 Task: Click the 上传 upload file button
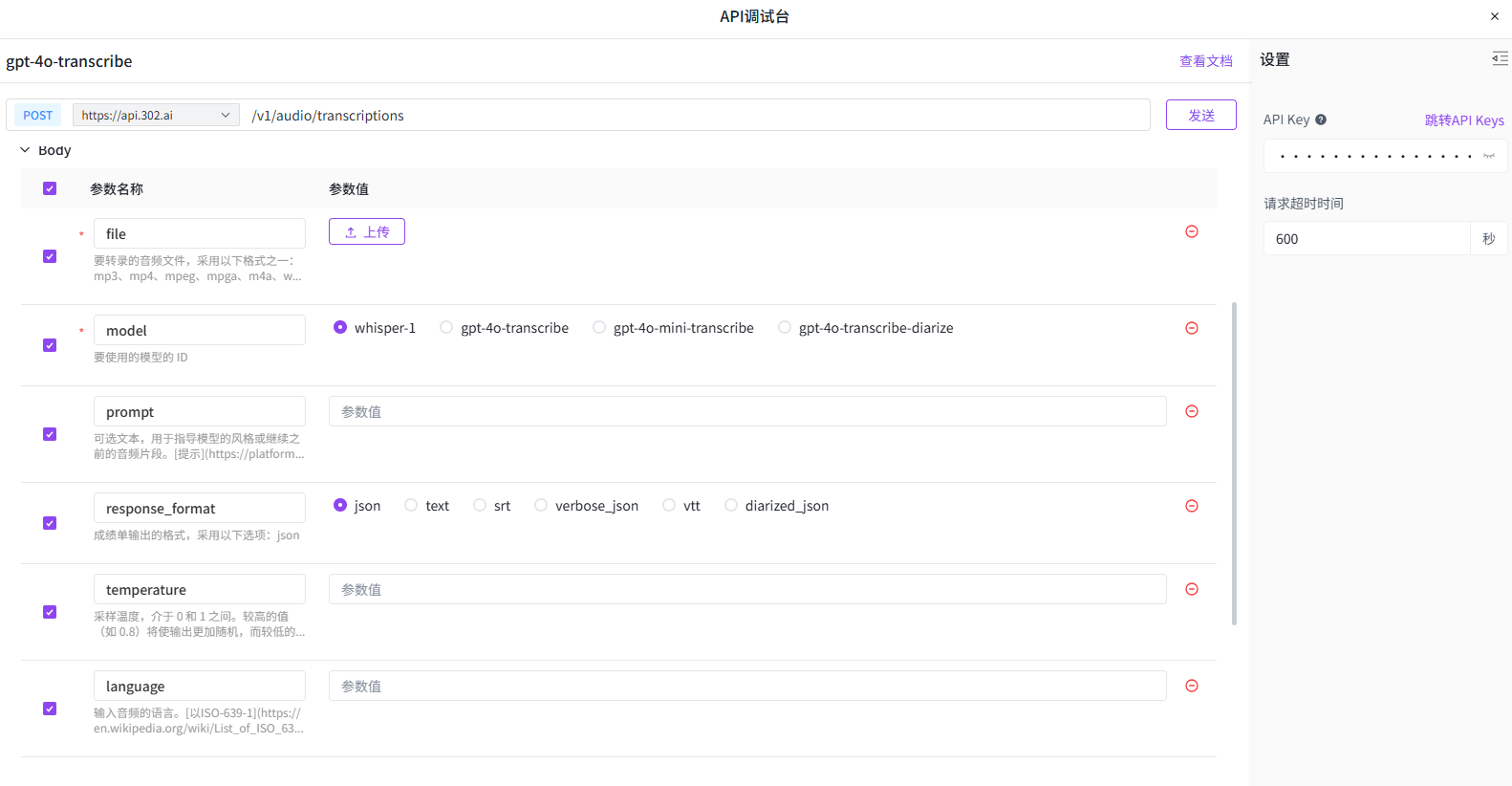(367, 231)
